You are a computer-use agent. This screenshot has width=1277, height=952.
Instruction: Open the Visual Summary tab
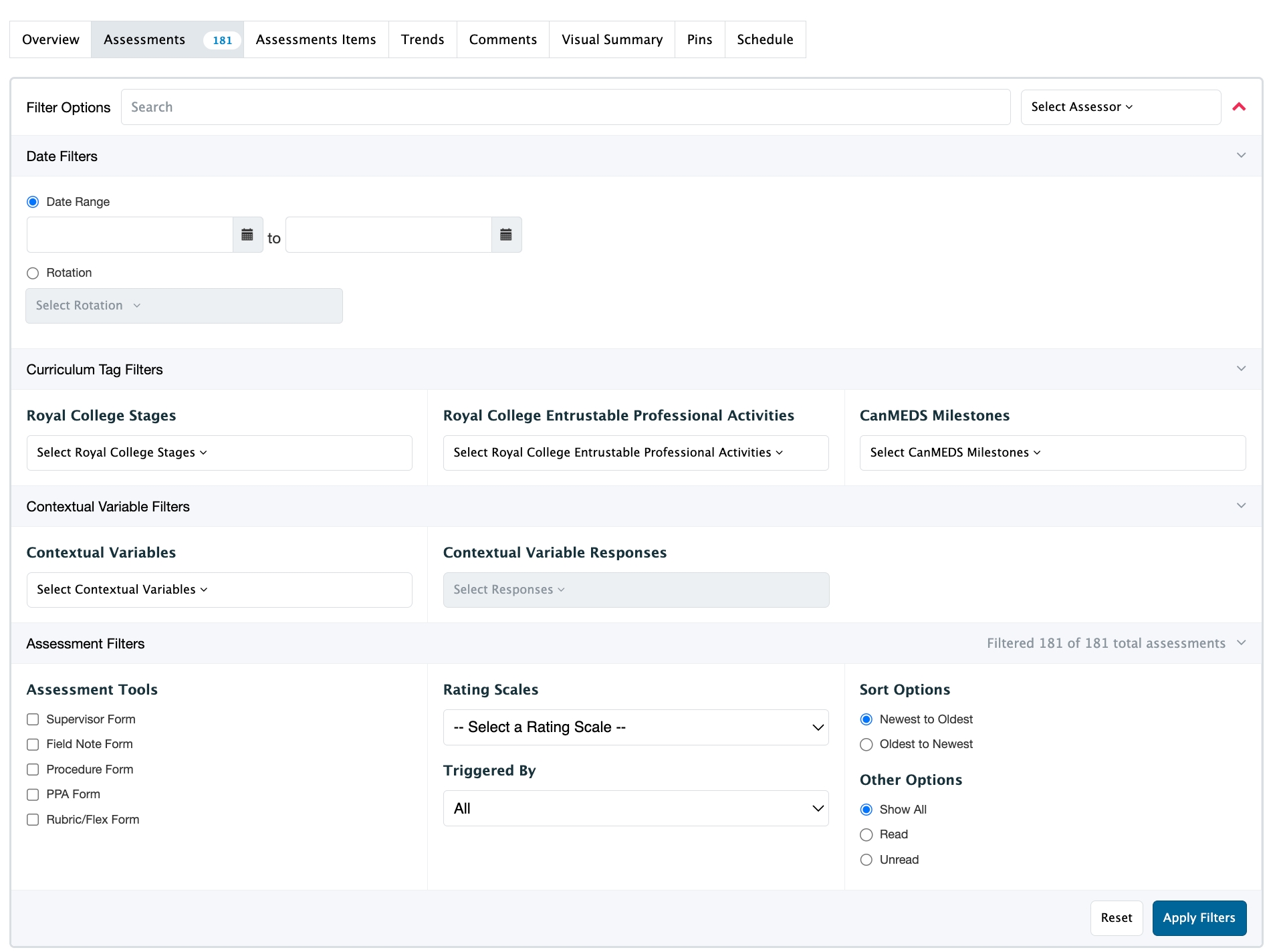pyautogui.click(x=612, y=39)
